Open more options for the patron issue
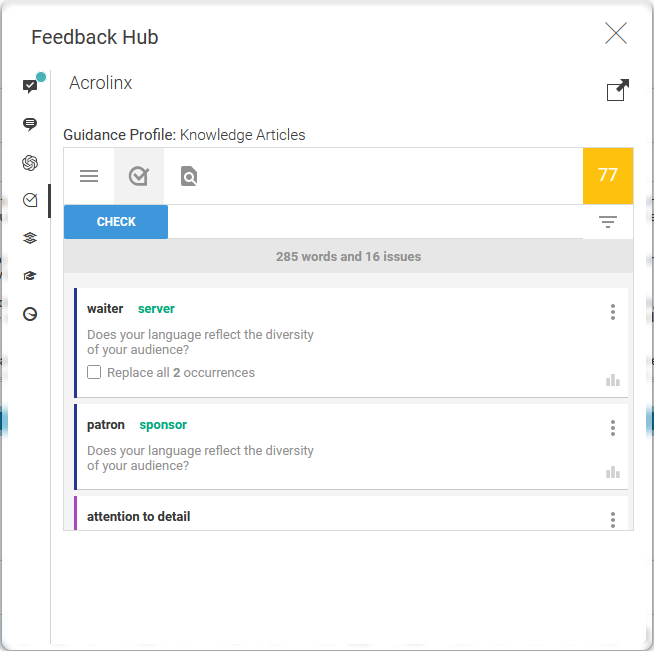This screenshot has width=654, height=651. [613, 428]
